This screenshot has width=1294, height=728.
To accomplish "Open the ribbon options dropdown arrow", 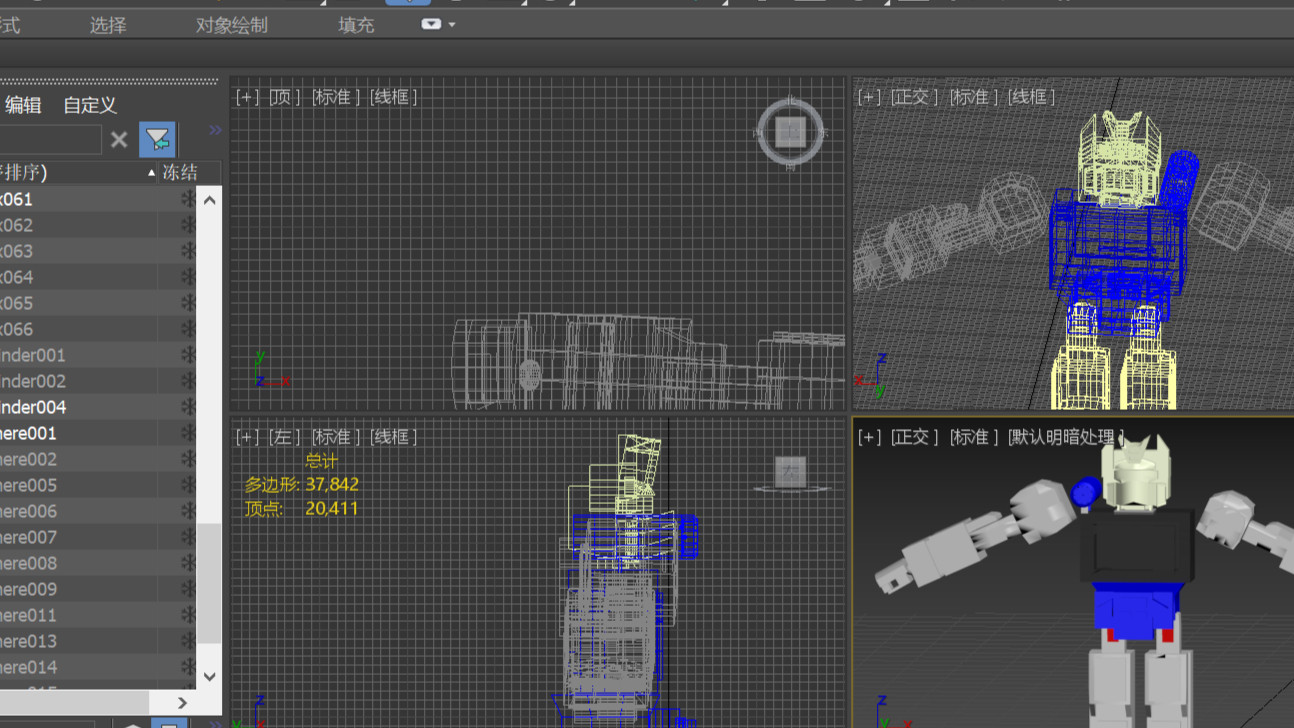I will point(452,24).
